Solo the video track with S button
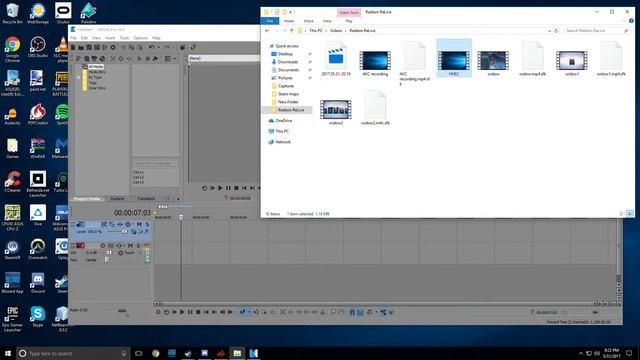This screenshot has width=640, height=360. pyautogui.click(x=147, y=224)
